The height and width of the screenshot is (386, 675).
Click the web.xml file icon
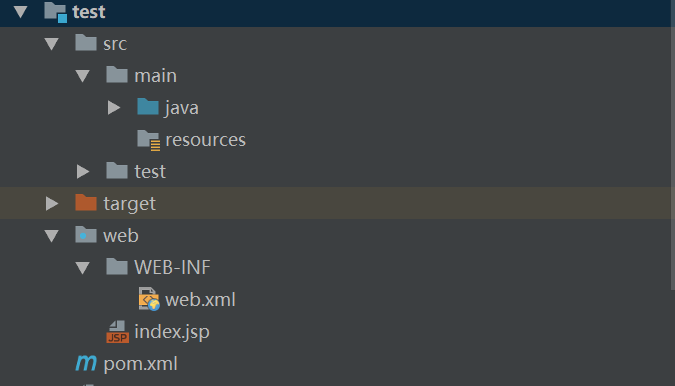coord(149,299)
